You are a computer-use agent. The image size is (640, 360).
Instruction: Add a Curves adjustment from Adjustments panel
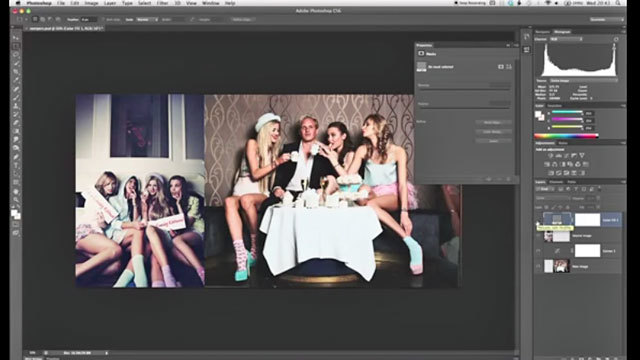click(566, 156)
